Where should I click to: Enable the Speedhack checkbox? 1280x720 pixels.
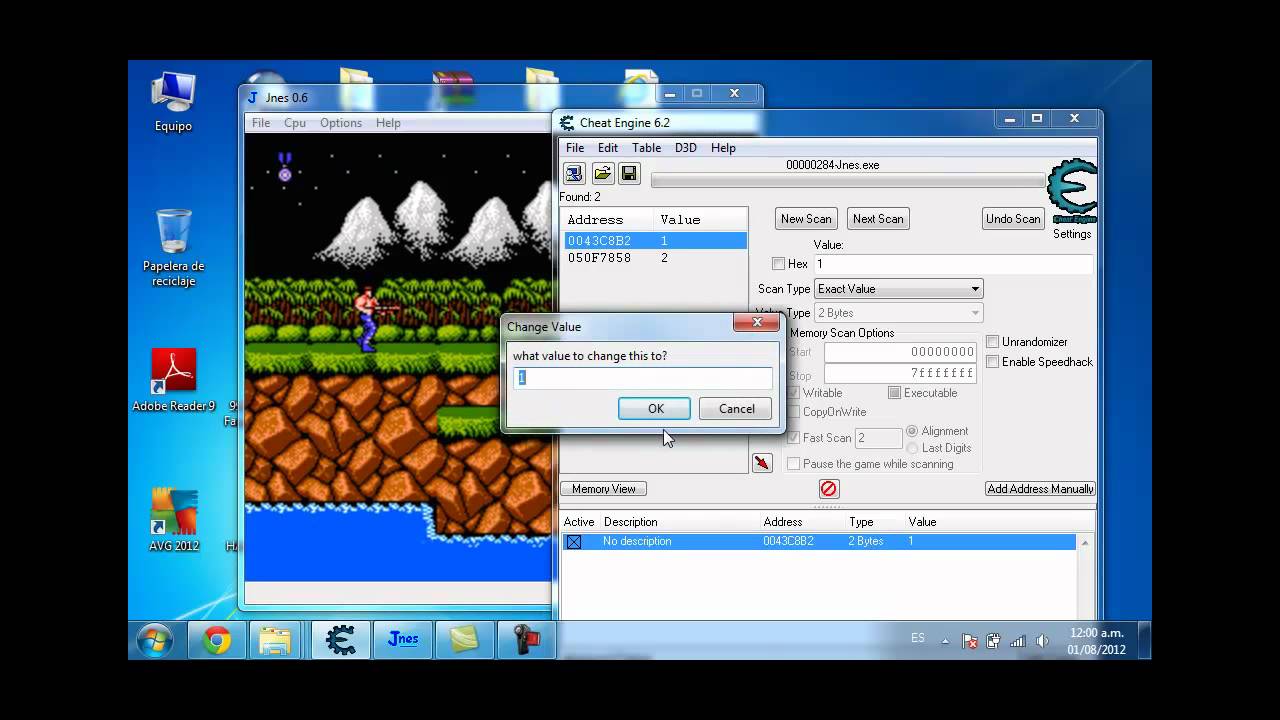993,362
